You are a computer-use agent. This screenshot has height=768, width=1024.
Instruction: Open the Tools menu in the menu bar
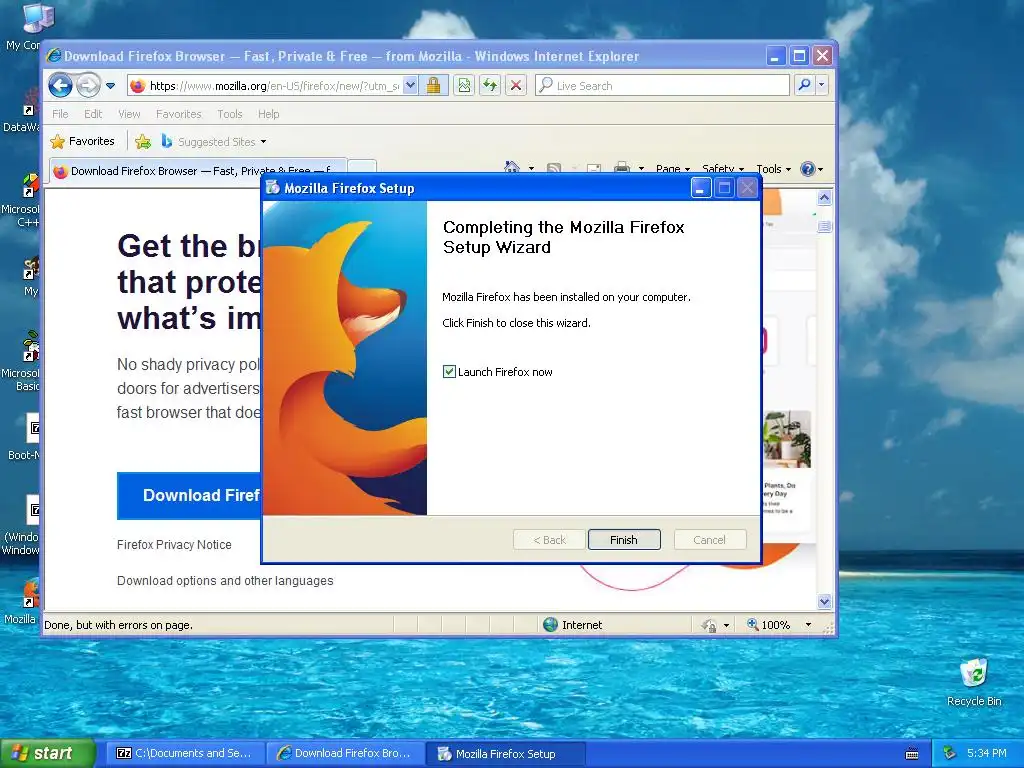tap(229, 114)
